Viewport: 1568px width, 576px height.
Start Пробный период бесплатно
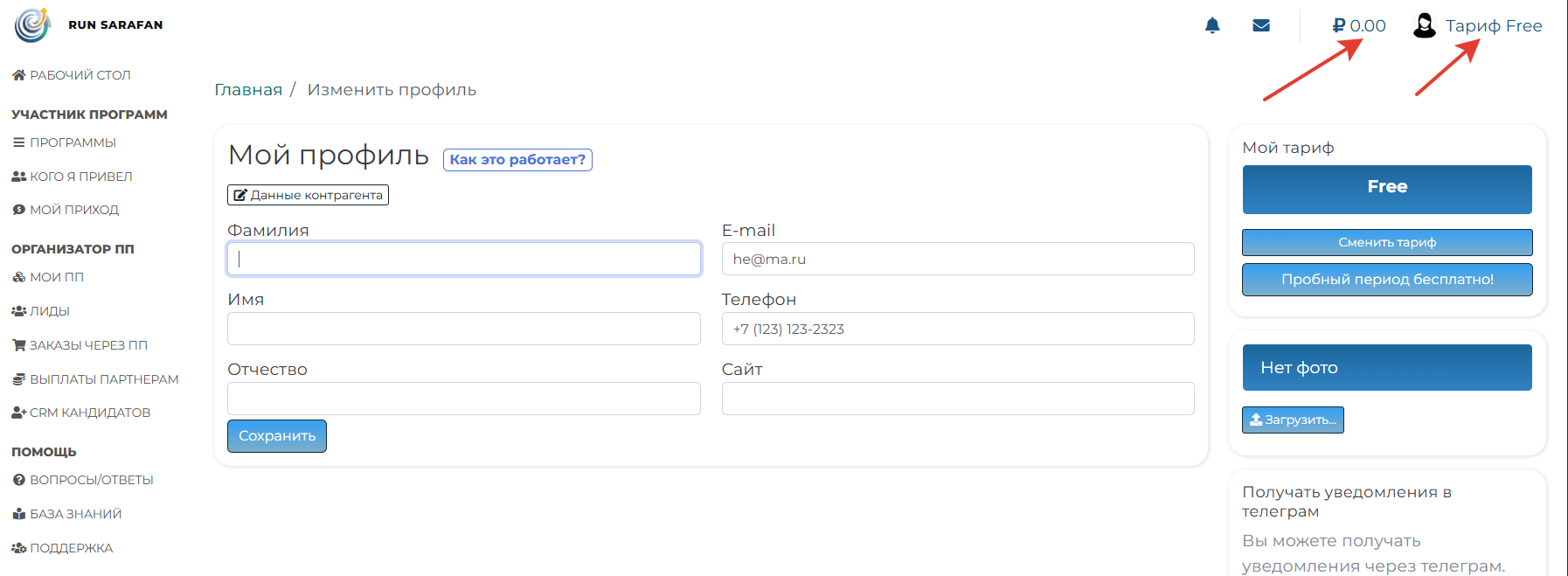click(1386, 280)
